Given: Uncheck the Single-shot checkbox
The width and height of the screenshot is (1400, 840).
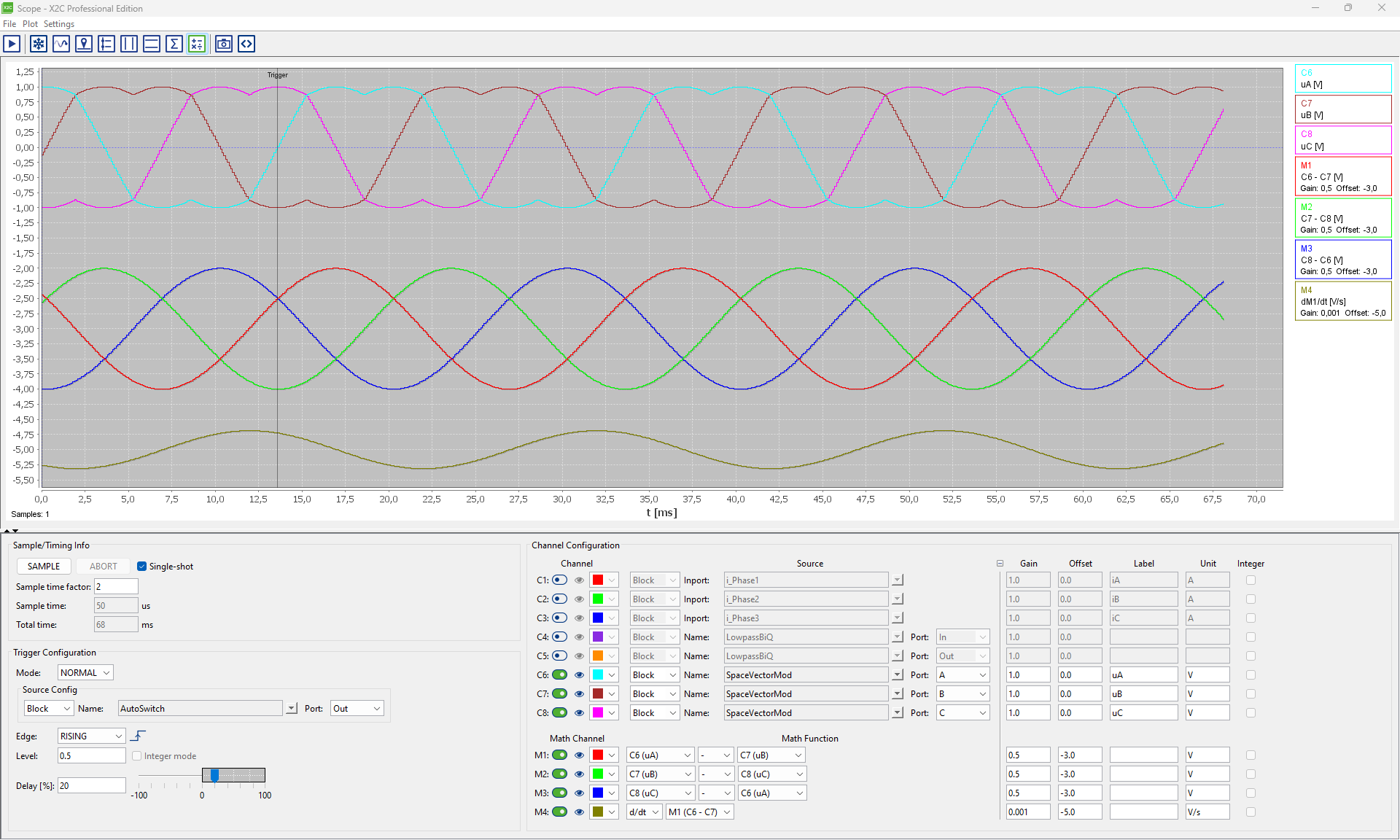Looking at the screenshot, I should (141, 567).
